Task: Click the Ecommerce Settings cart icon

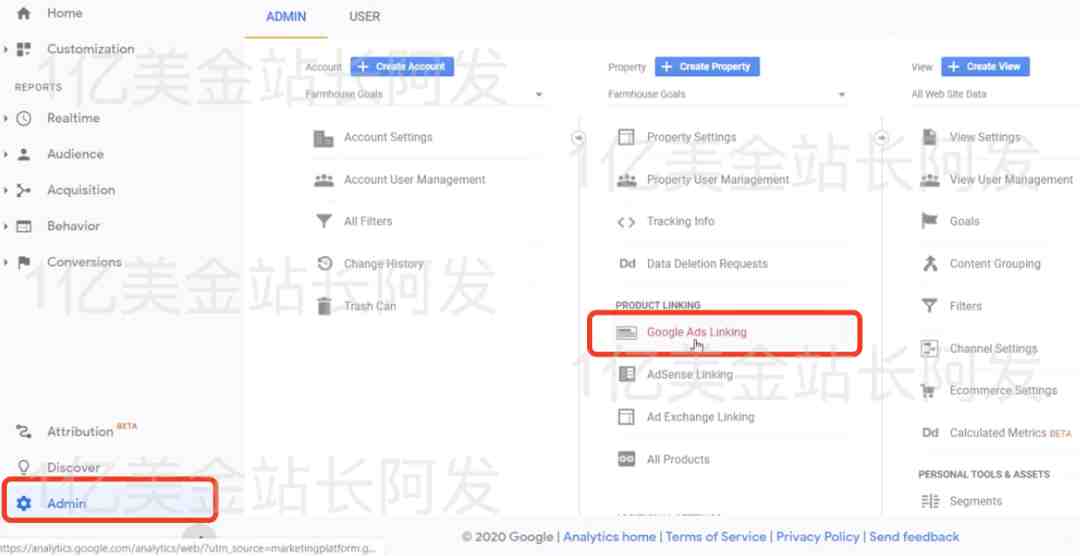Action: [x=929, y=391]
